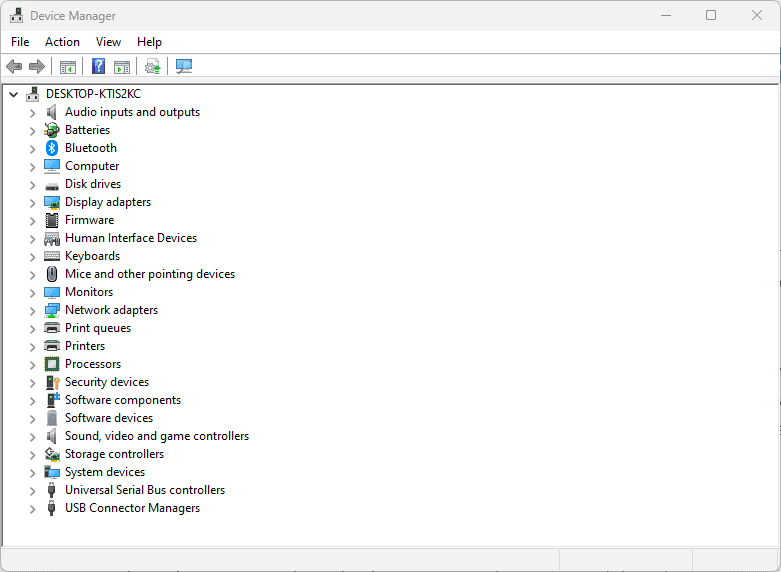The width and height of the screenshot is (781, 572).
Task: Expand Universal Serial Bus controllers
Action: [32, 490]
